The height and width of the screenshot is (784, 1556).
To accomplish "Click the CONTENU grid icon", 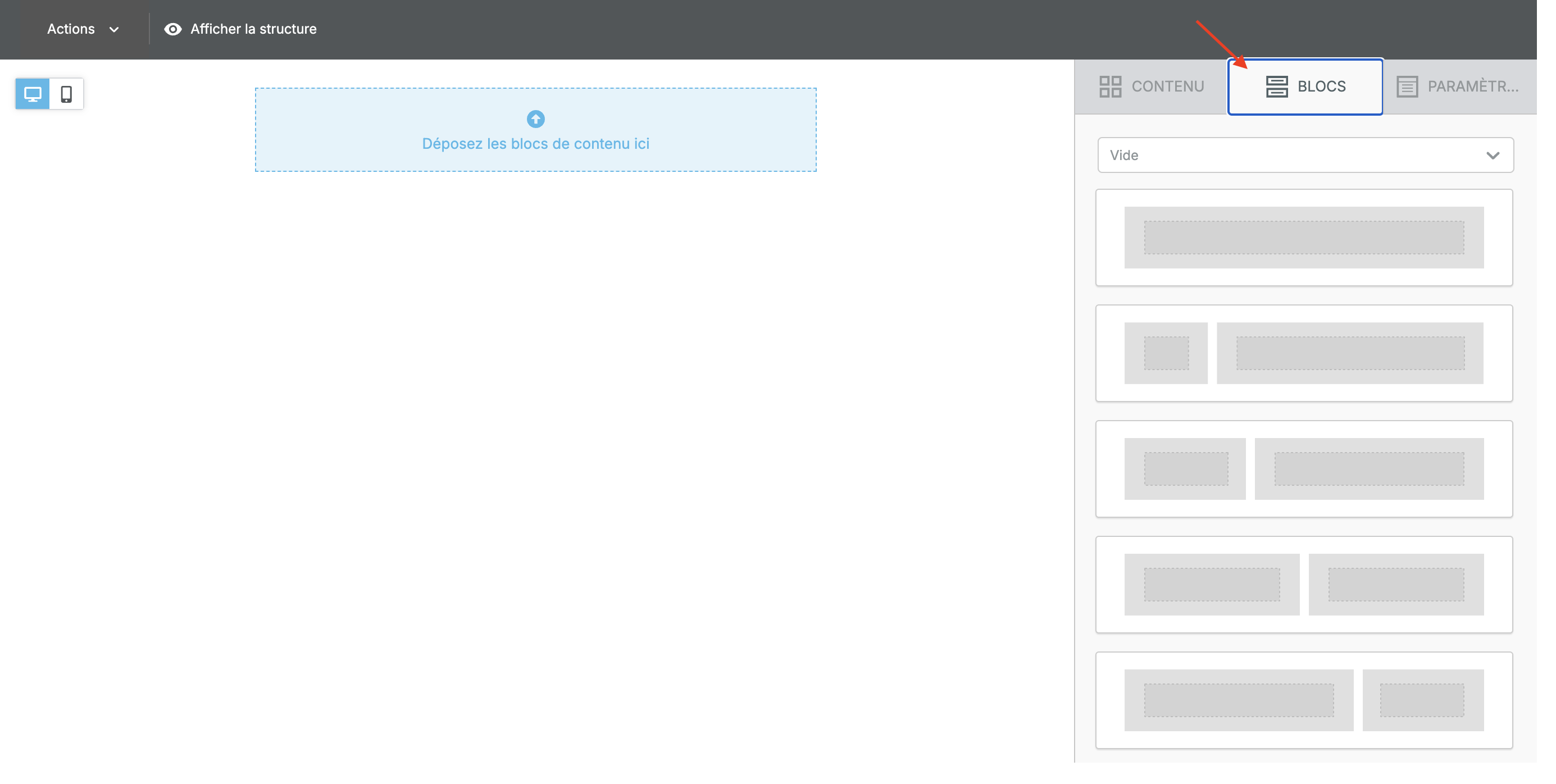I will (1110, 86).
